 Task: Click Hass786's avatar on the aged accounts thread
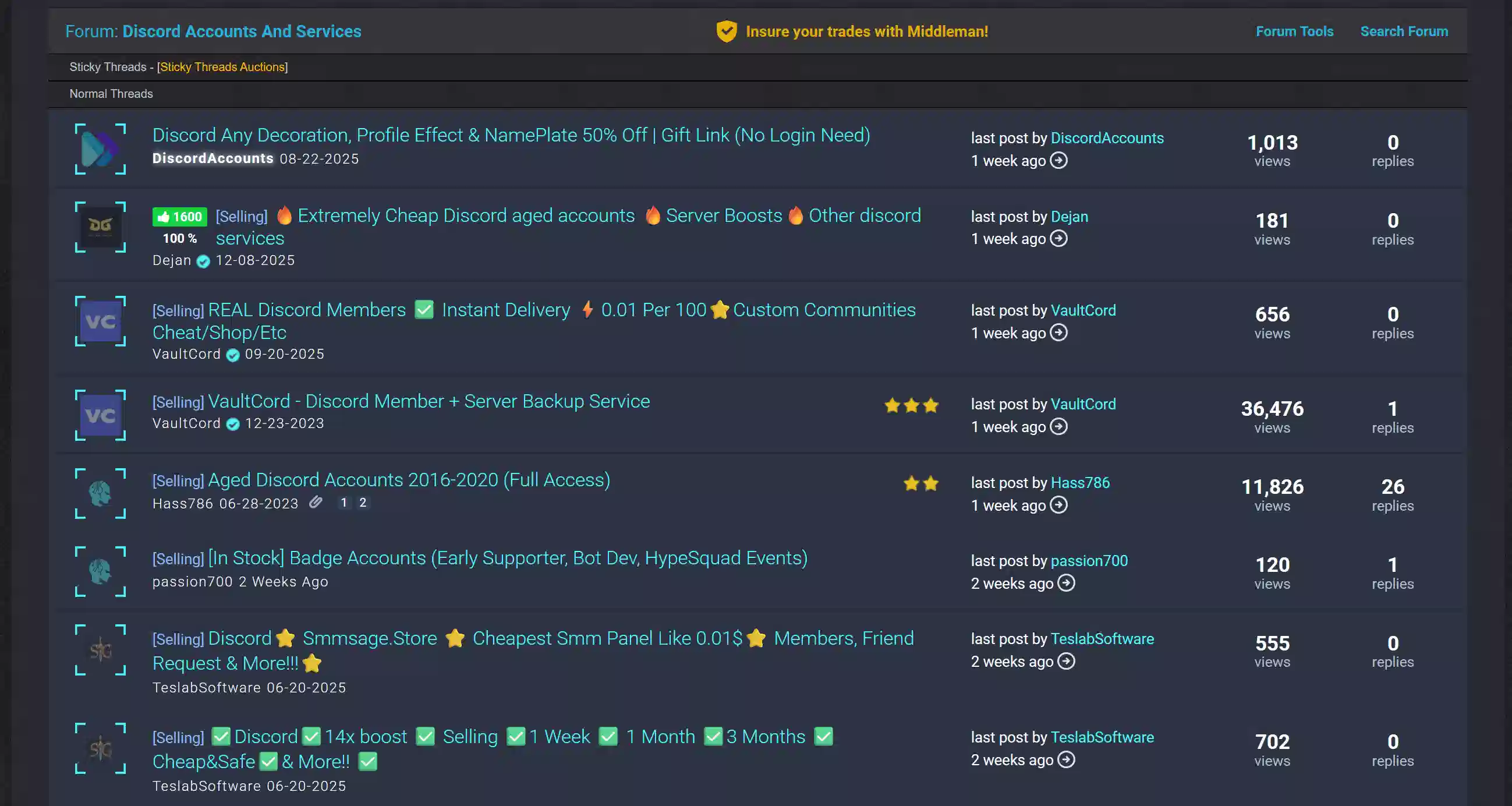click(x=100, y=494)
